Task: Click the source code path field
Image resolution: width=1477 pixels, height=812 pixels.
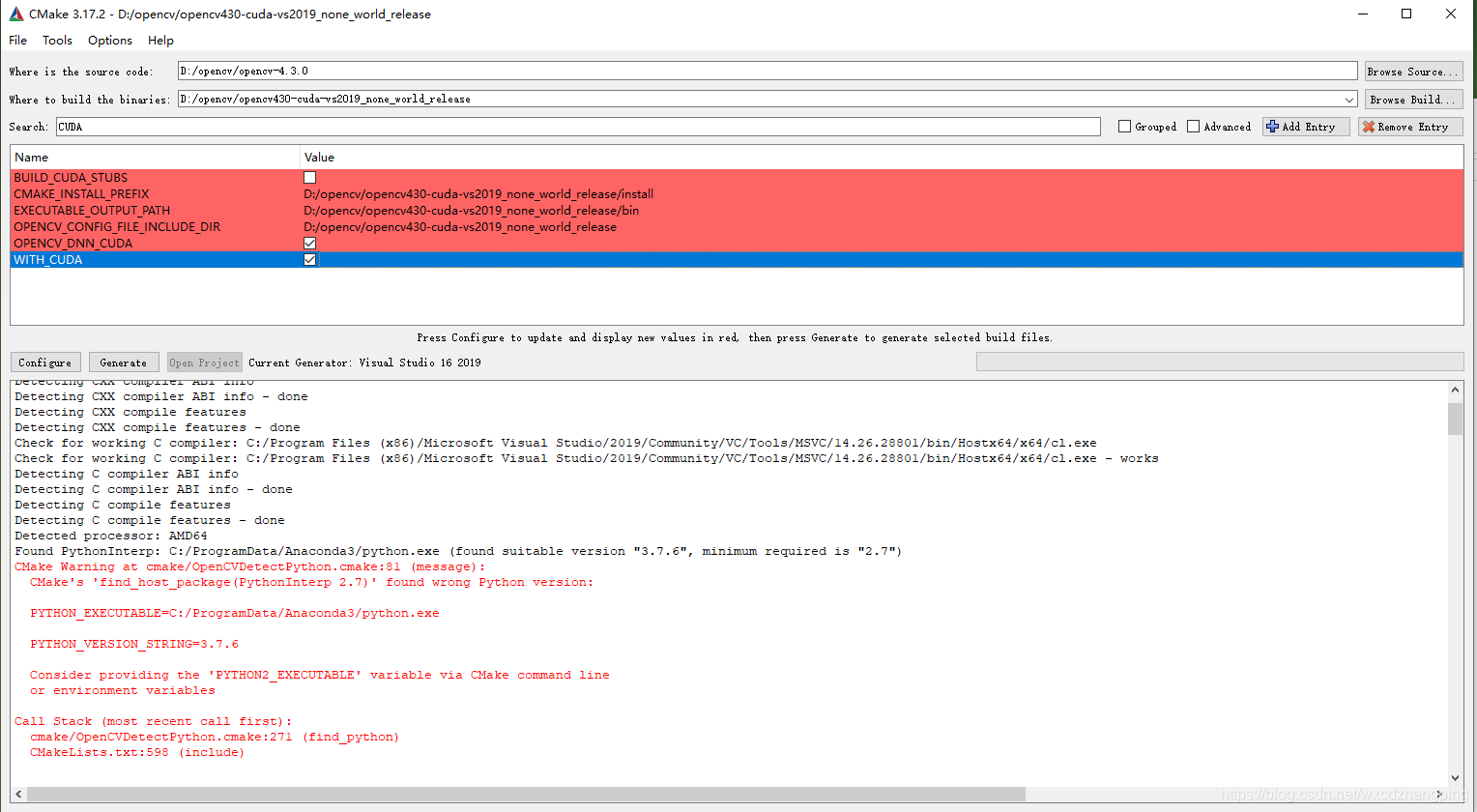Action: [x=767, y=72]
